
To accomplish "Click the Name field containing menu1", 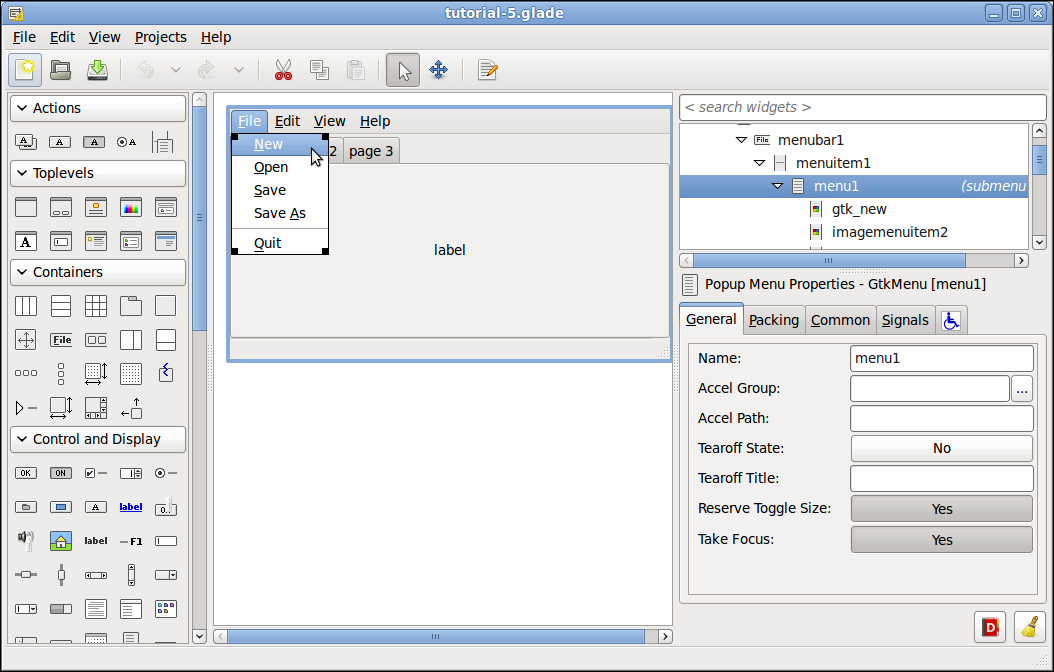I will pos(942,358).
